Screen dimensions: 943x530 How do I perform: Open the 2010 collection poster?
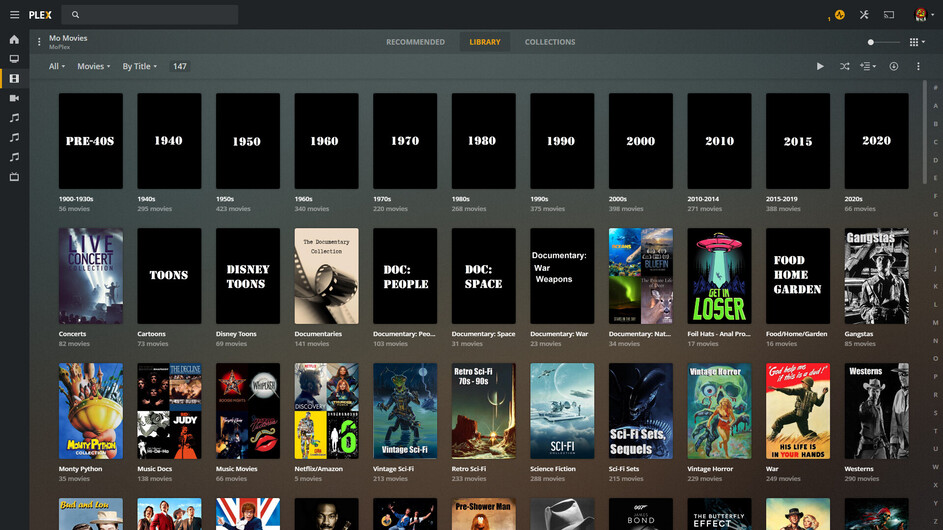click(719, 141)
